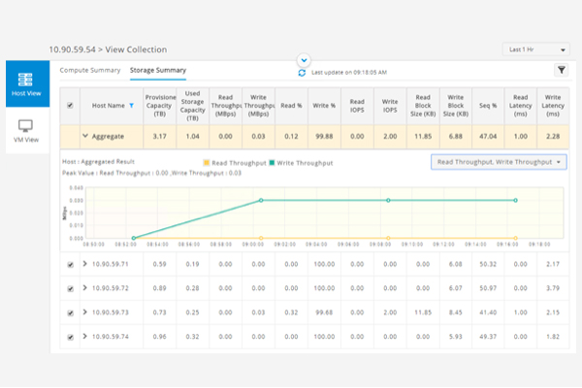Toggle the checkbox for host 10.90.59.74
The image size is (582, 388).
pyautogui.click(x=70, y=337)
